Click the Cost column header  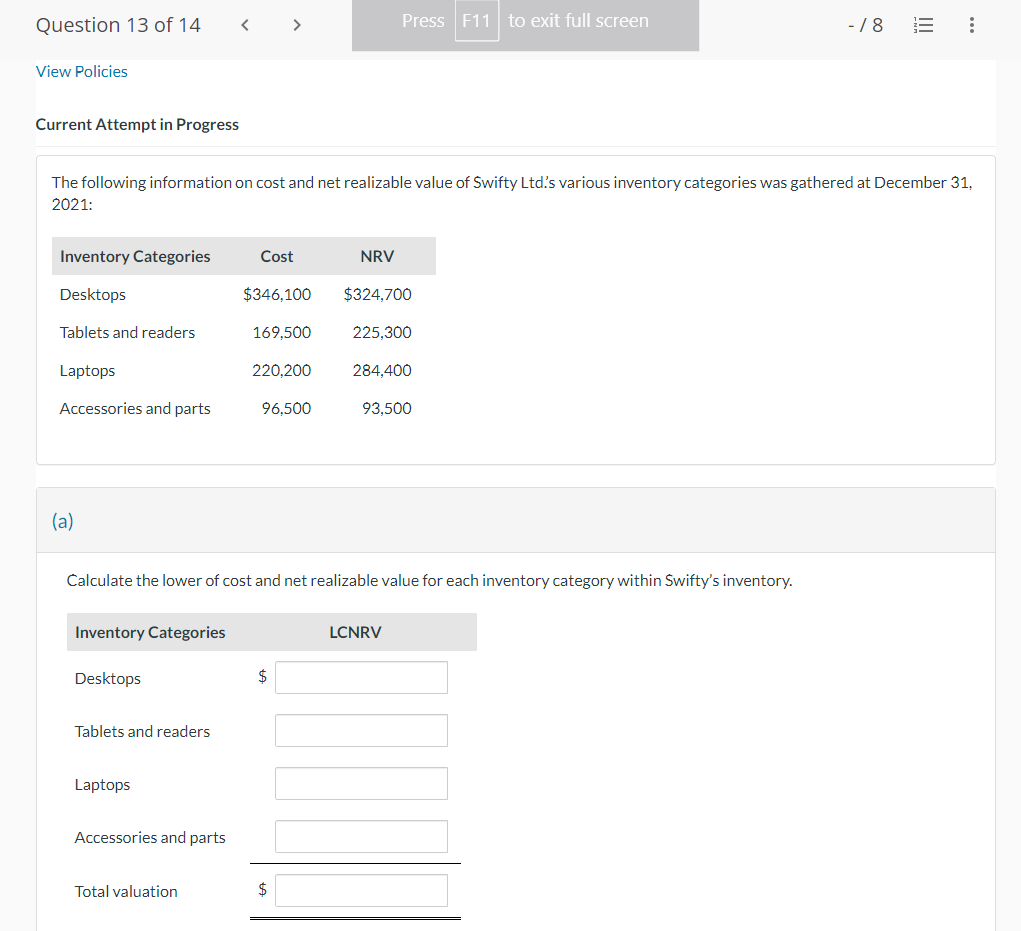coord(277,257)
